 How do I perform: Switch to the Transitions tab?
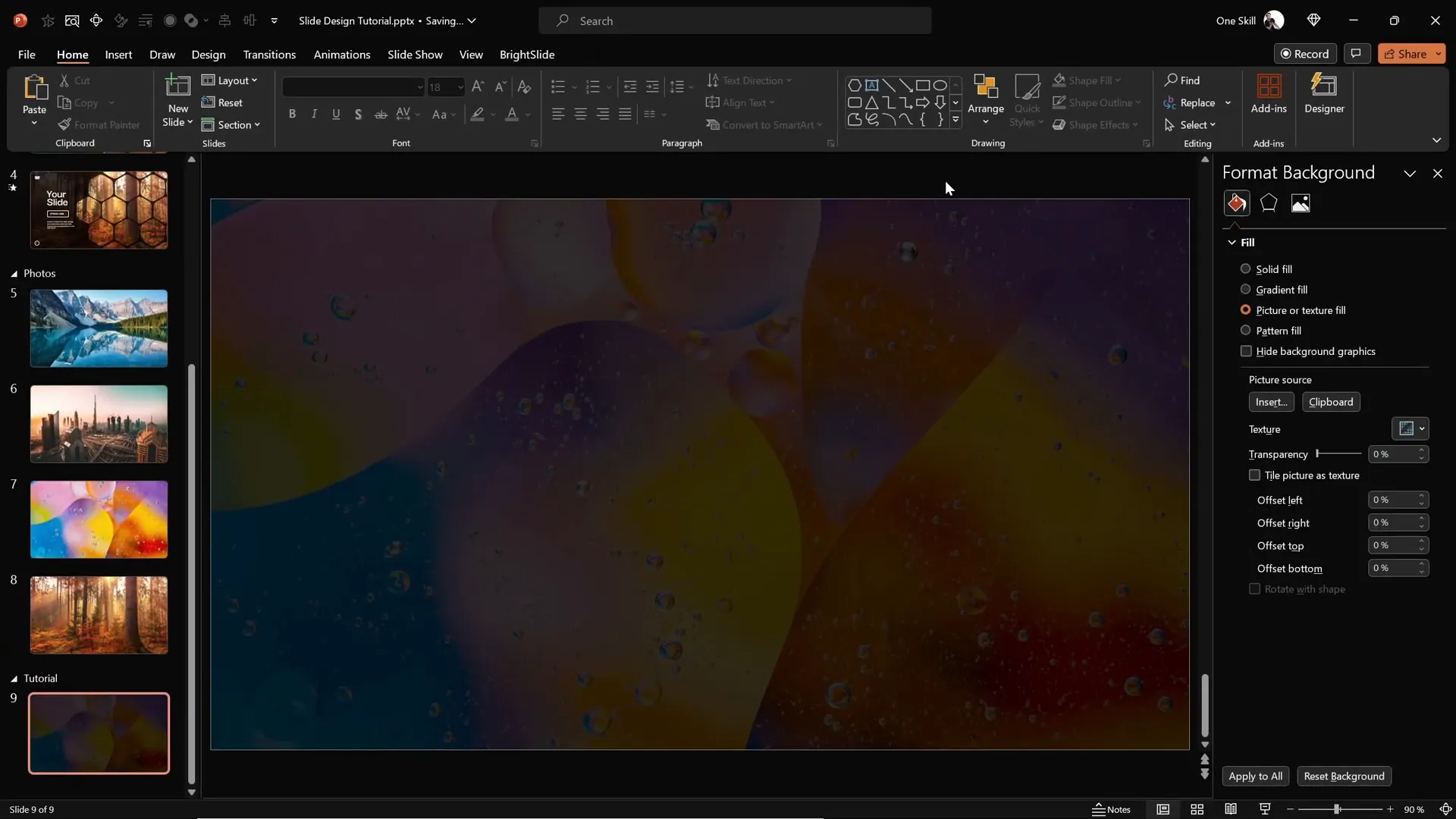click(x=269, y=55)
